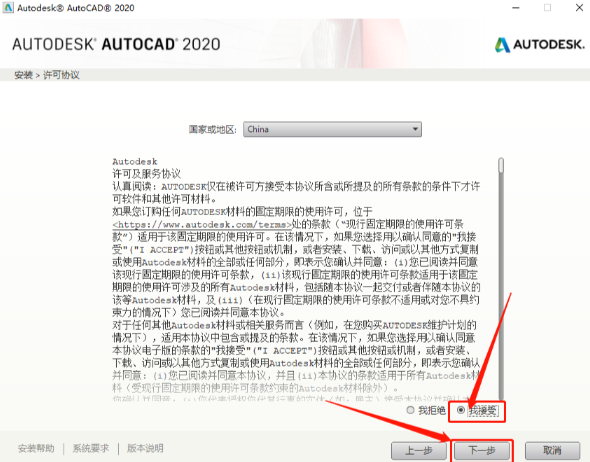590x462 pixels.
Task: Click the AUTODESK AUTOCAD 2020 banner title
Action: 116,44
